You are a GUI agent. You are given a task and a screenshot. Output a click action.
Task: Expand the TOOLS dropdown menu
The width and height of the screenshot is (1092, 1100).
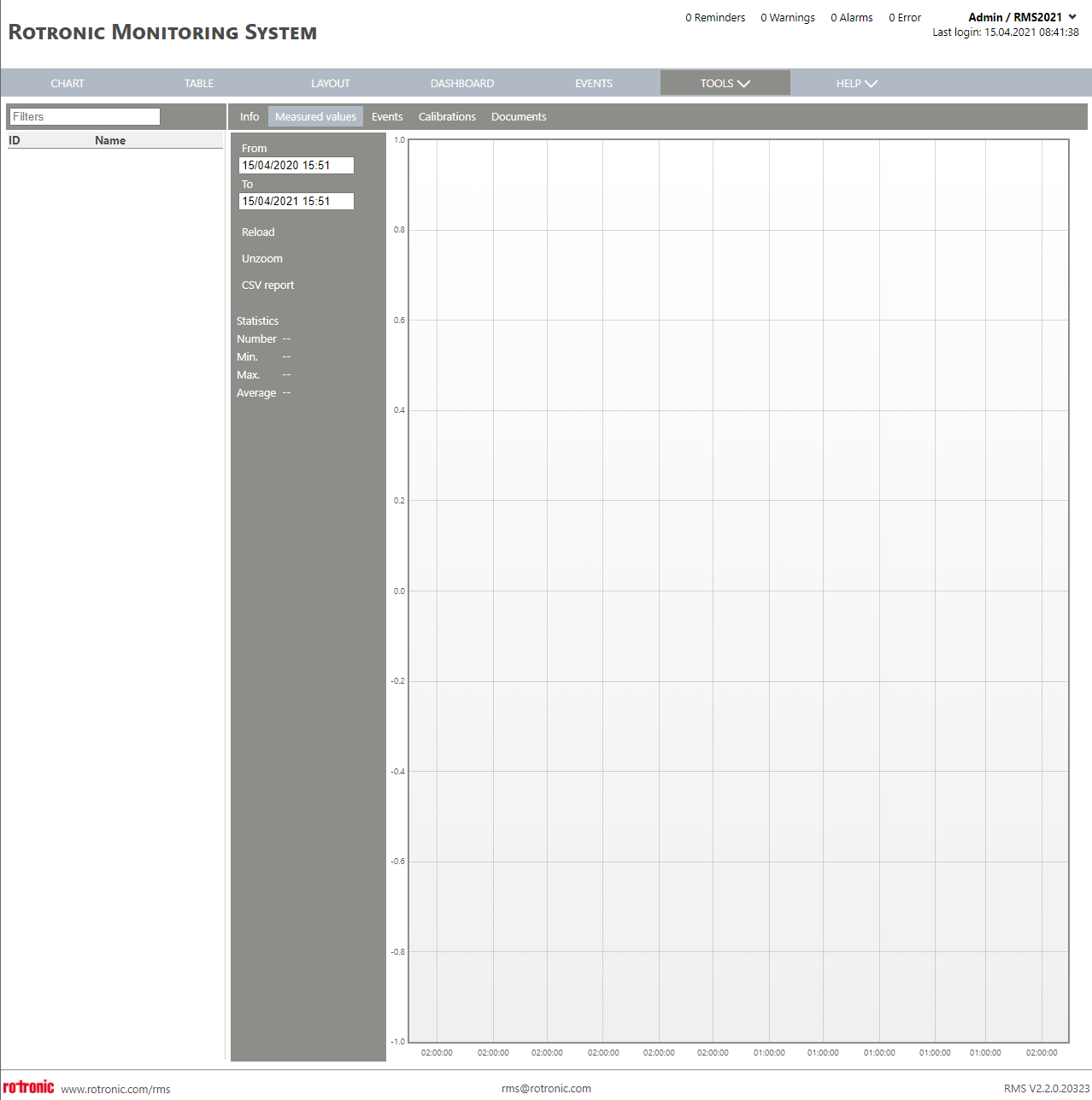pyautogui.click(x=725, y=83)
